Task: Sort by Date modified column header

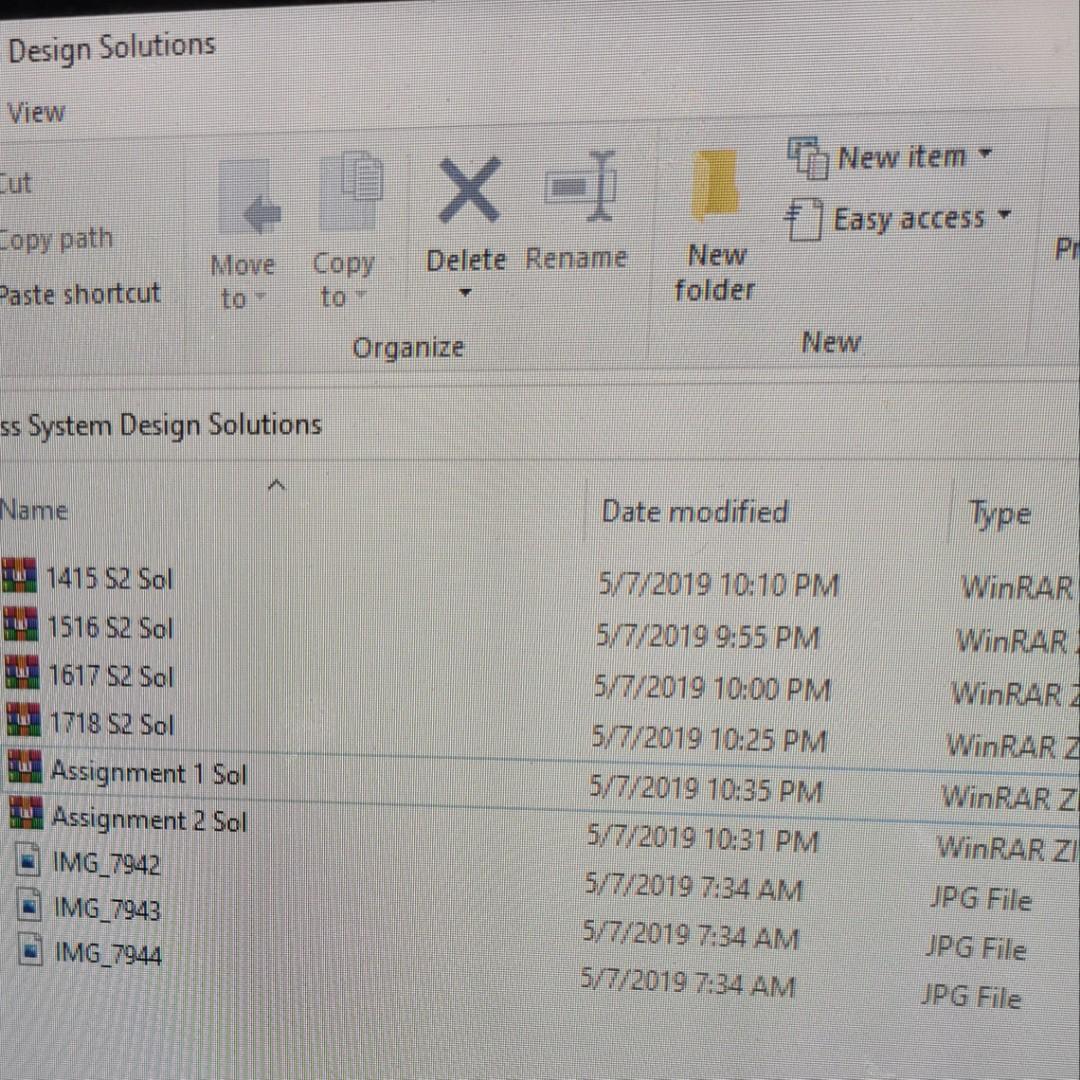Action: [x=694, y=512]
